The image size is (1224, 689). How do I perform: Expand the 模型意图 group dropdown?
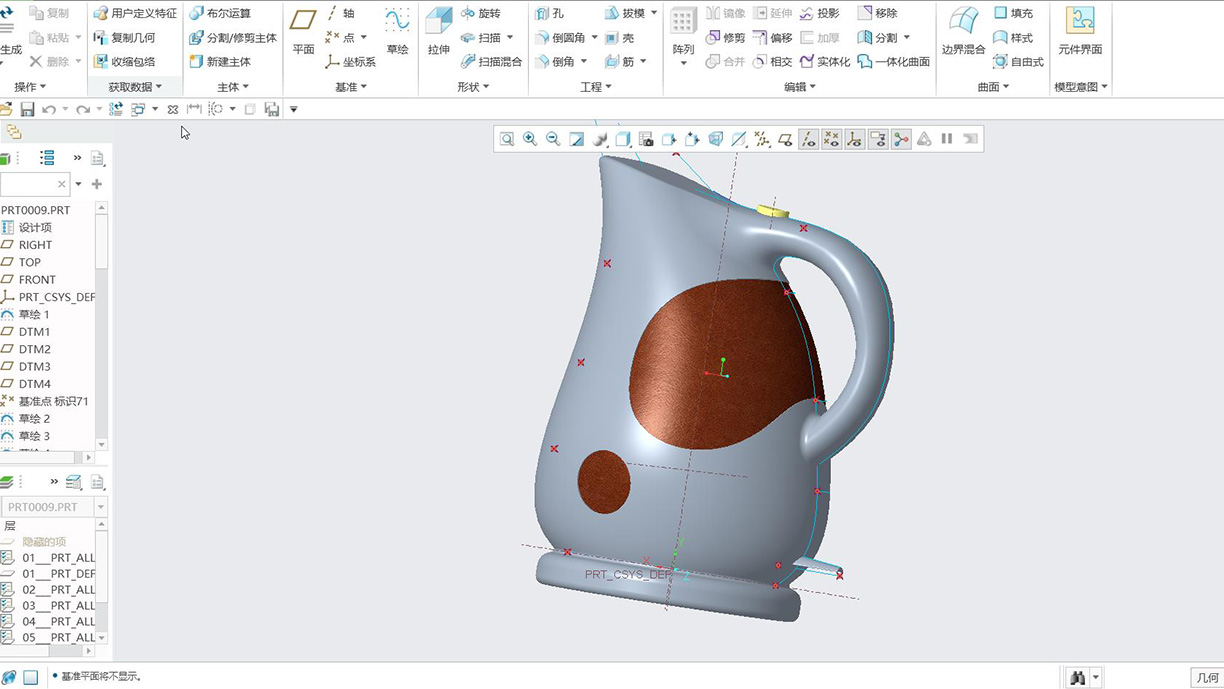pyautogui.click(x=1081, y=87)
